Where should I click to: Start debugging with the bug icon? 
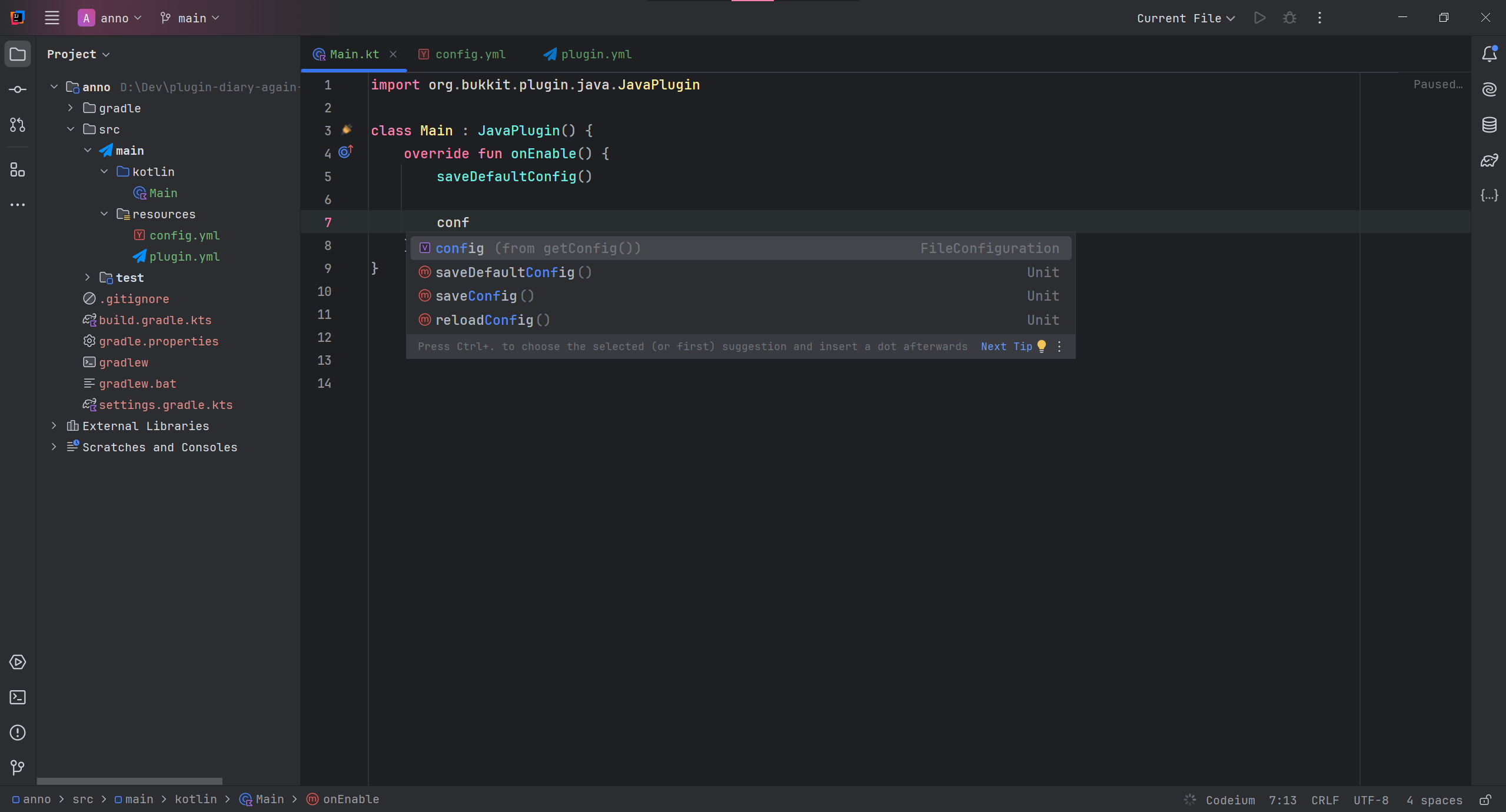[x=1289, y=18]
